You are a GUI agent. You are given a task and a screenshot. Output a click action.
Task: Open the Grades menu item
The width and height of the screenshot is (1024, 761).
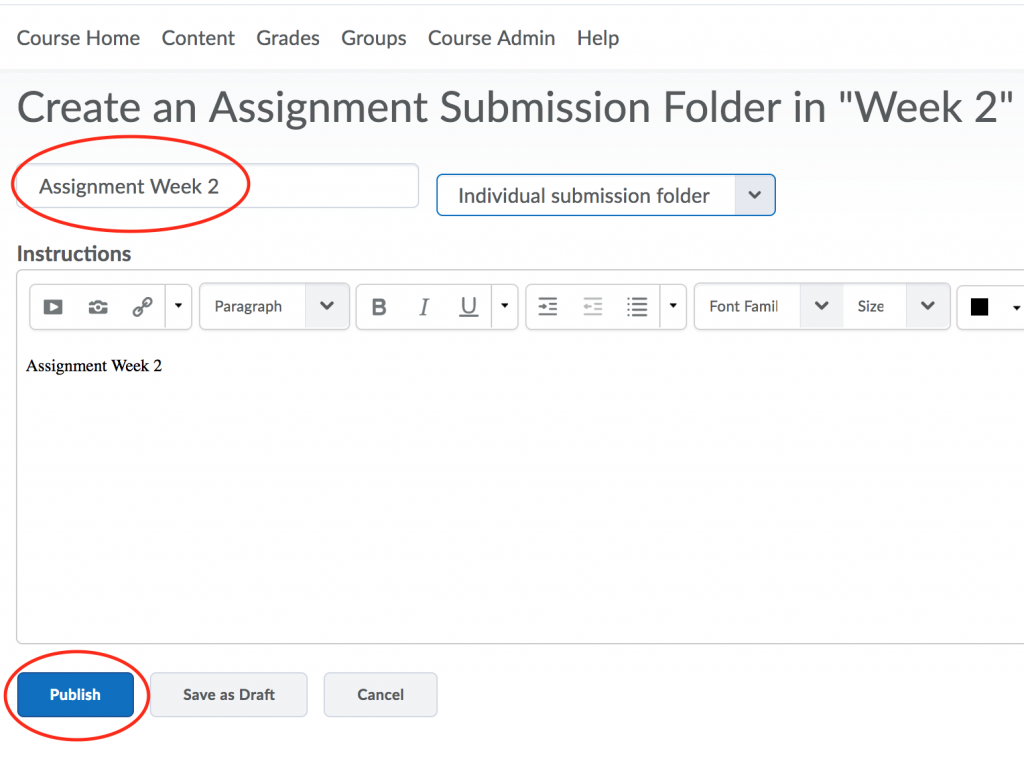[x=288, y=38]
